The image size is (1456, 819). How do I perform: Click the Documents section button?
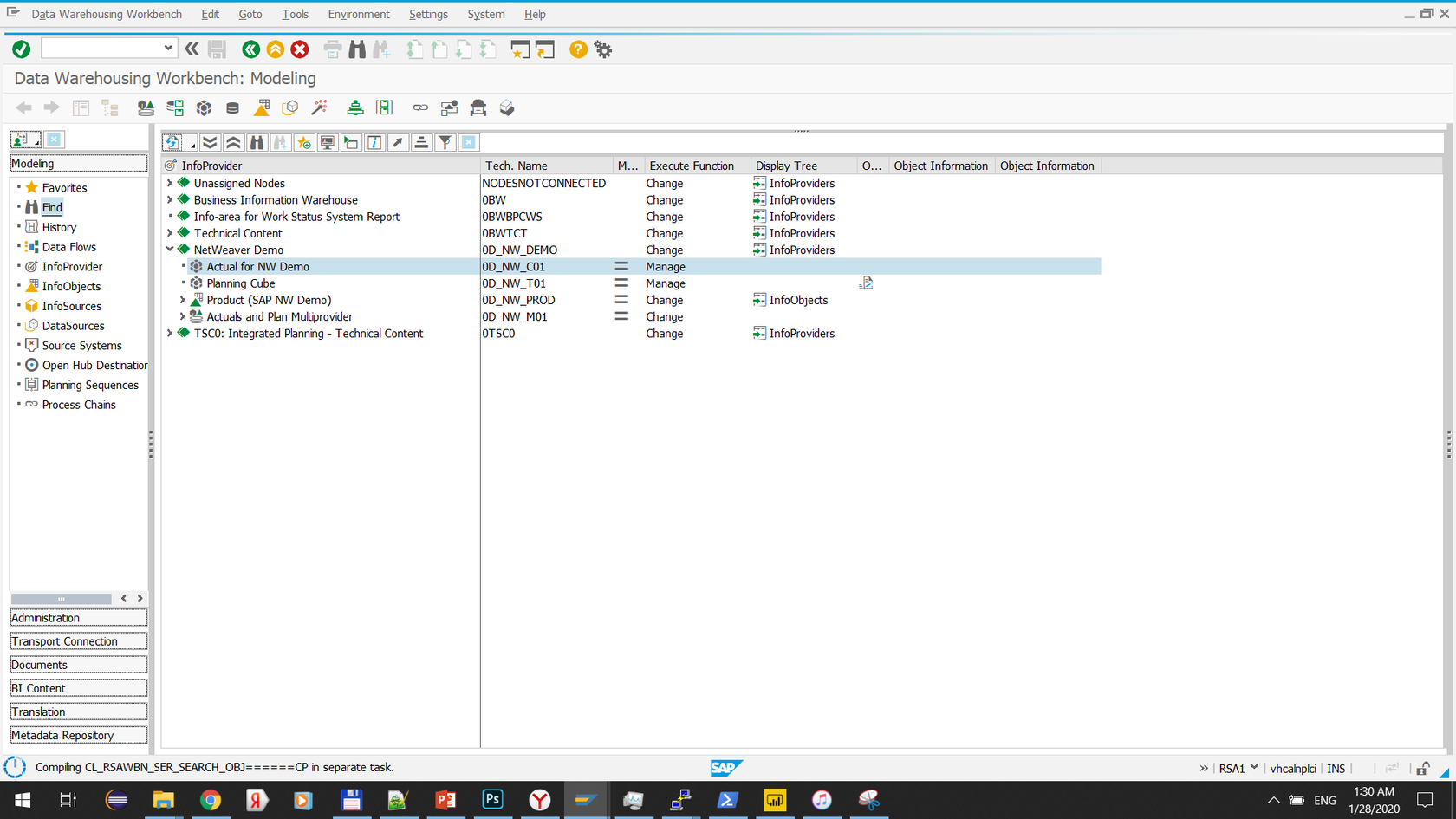(x=78, y=665)
